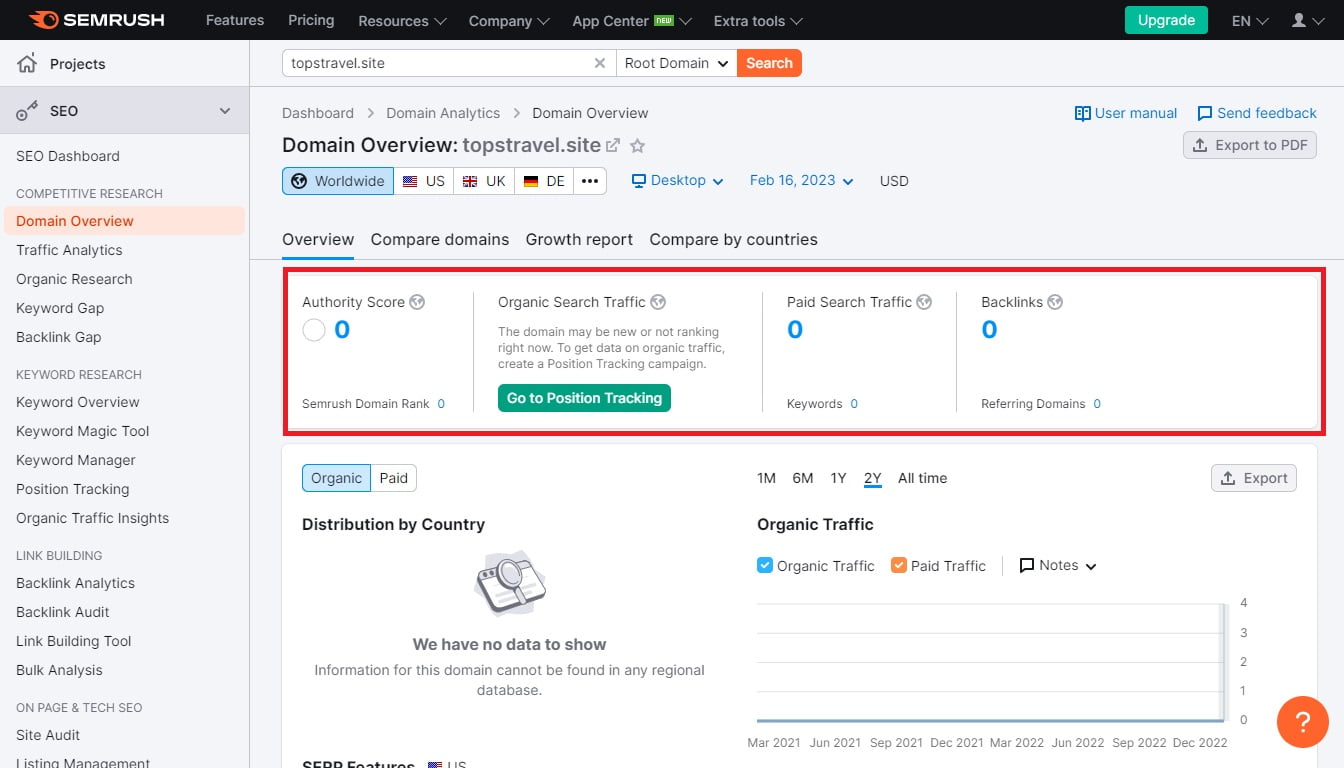Uncheck the Organic Traffic checkbox
Viewport: 1344px width, 768px height.
pyautogui.click(x=765, y=565)
